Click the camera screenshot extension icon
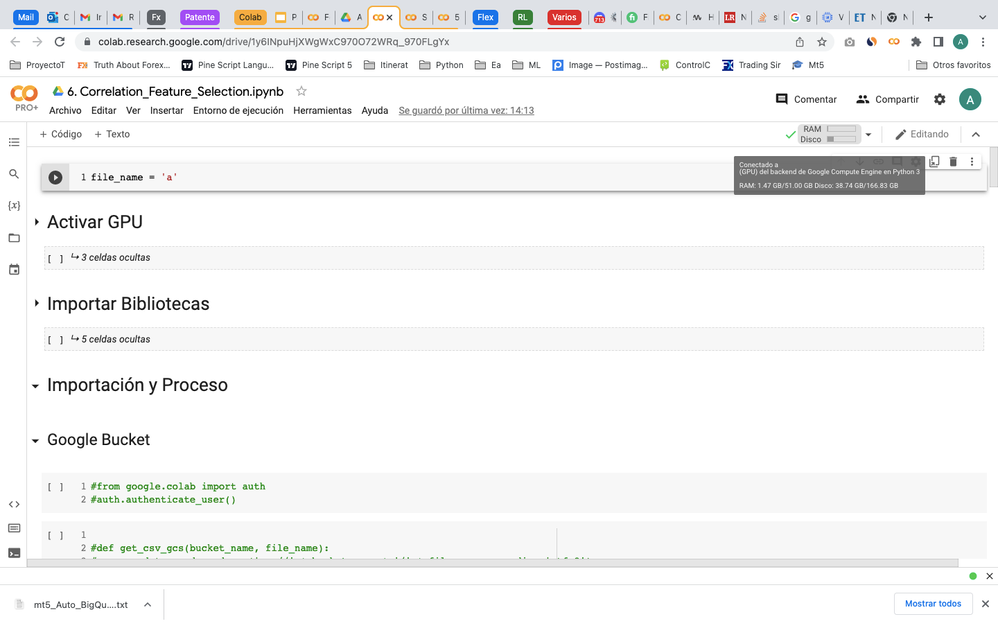 [x=849, y=42]
